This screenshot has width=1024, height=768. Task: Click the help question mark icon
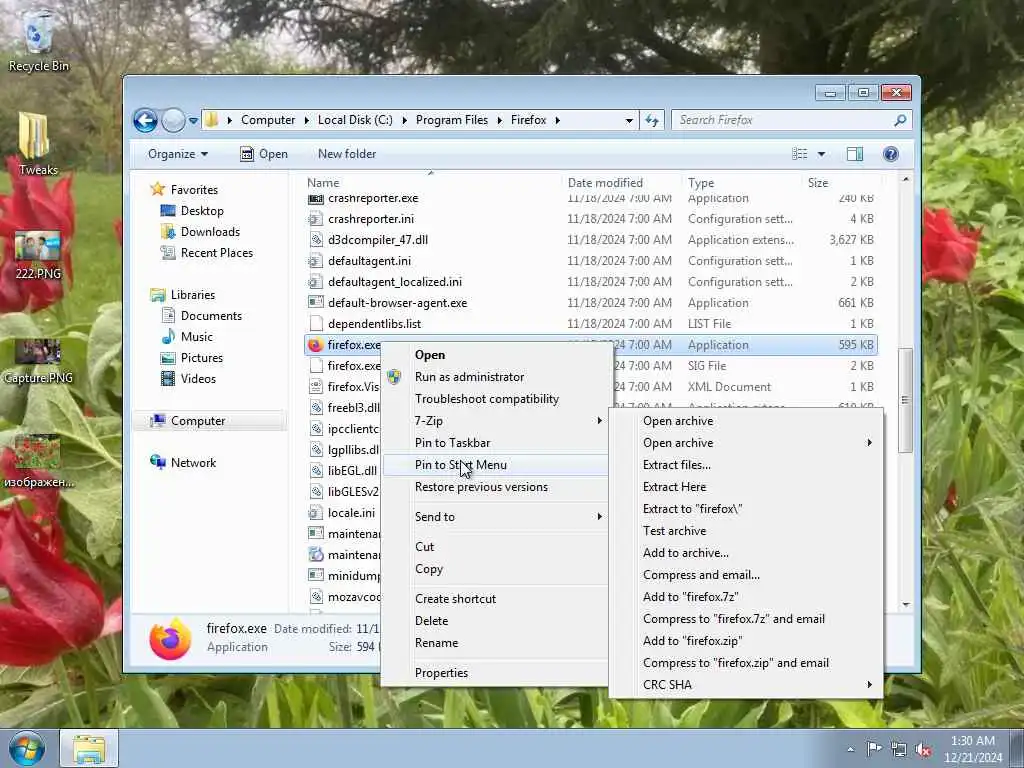tap(891, 154)
